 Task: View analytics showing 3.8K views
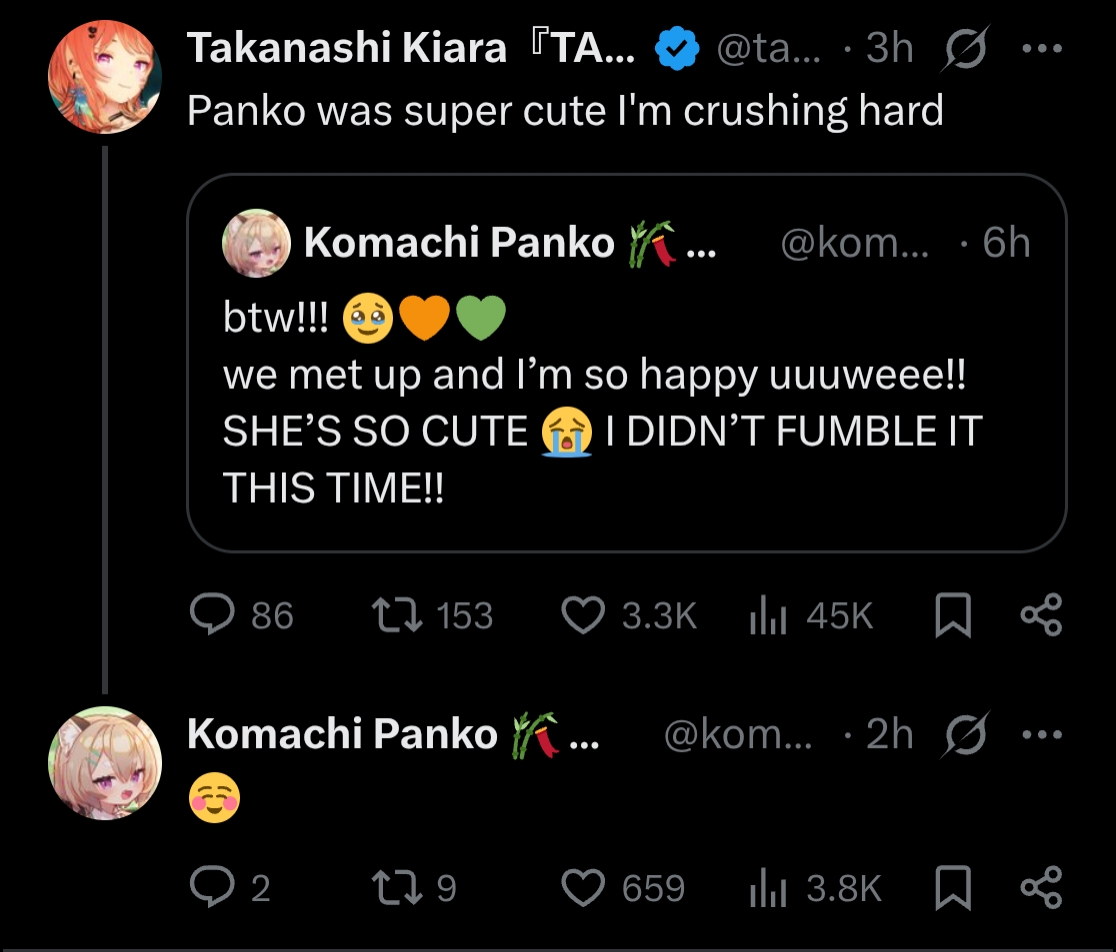coord(816,887)
